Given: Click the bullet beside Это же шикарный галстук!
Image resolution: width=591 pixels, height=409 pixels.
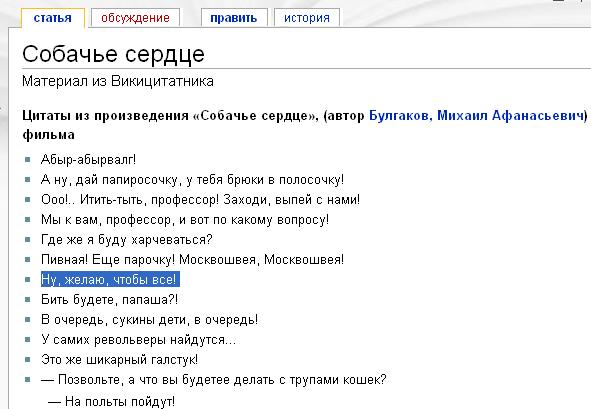Looking at the screenshot, I should (x=28, y=359).
